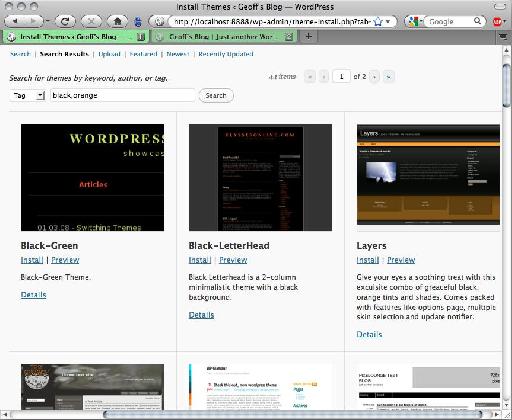Open the Tag search-type dropdown
Viewport: 512px width, 420px height.
point(27,96)
